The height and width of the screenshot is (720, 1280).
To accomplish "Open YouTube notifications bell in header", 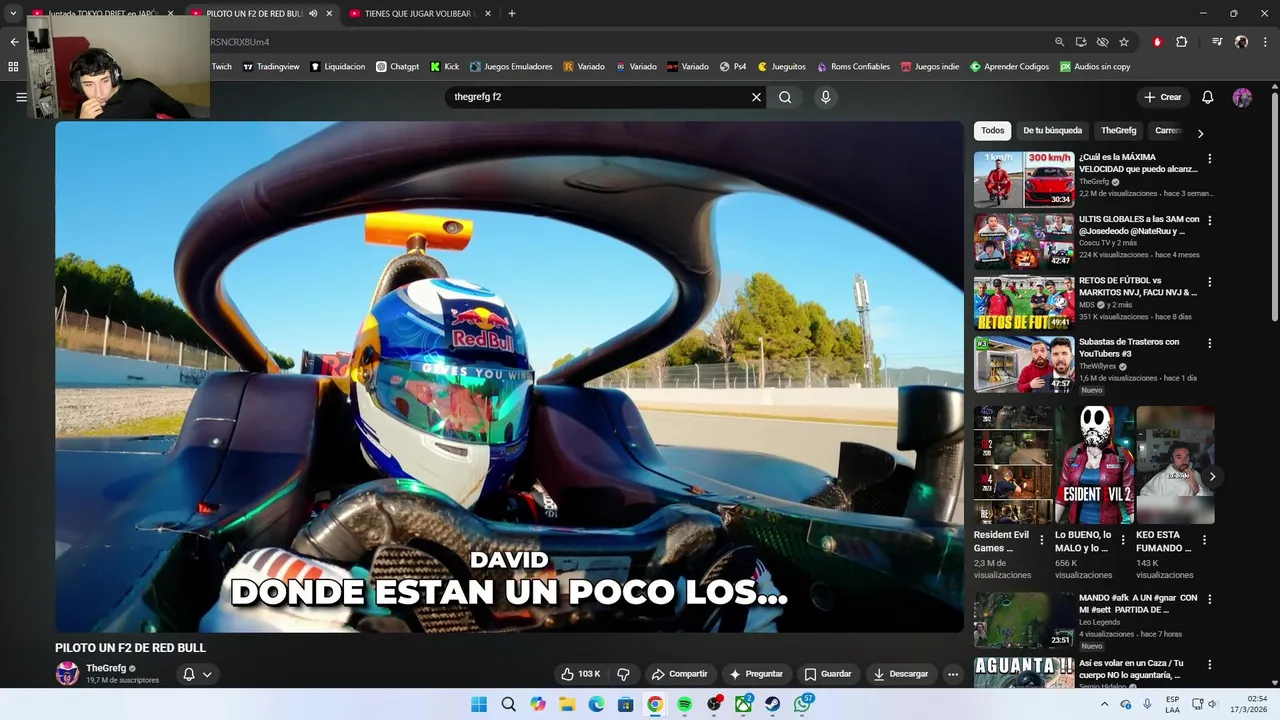I will [x=1207, y=97].
